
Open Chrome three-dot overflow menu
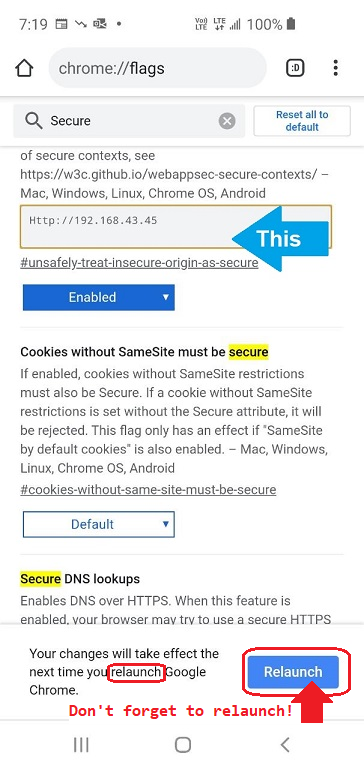[336, 68]
